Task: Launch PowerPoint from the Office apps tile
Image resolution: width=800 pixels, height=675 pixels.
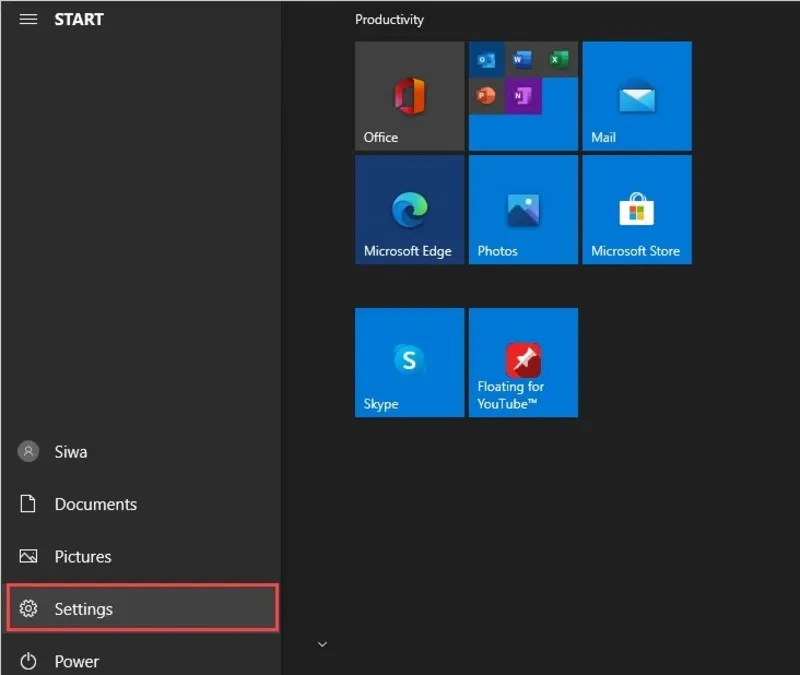Action: 487,96
